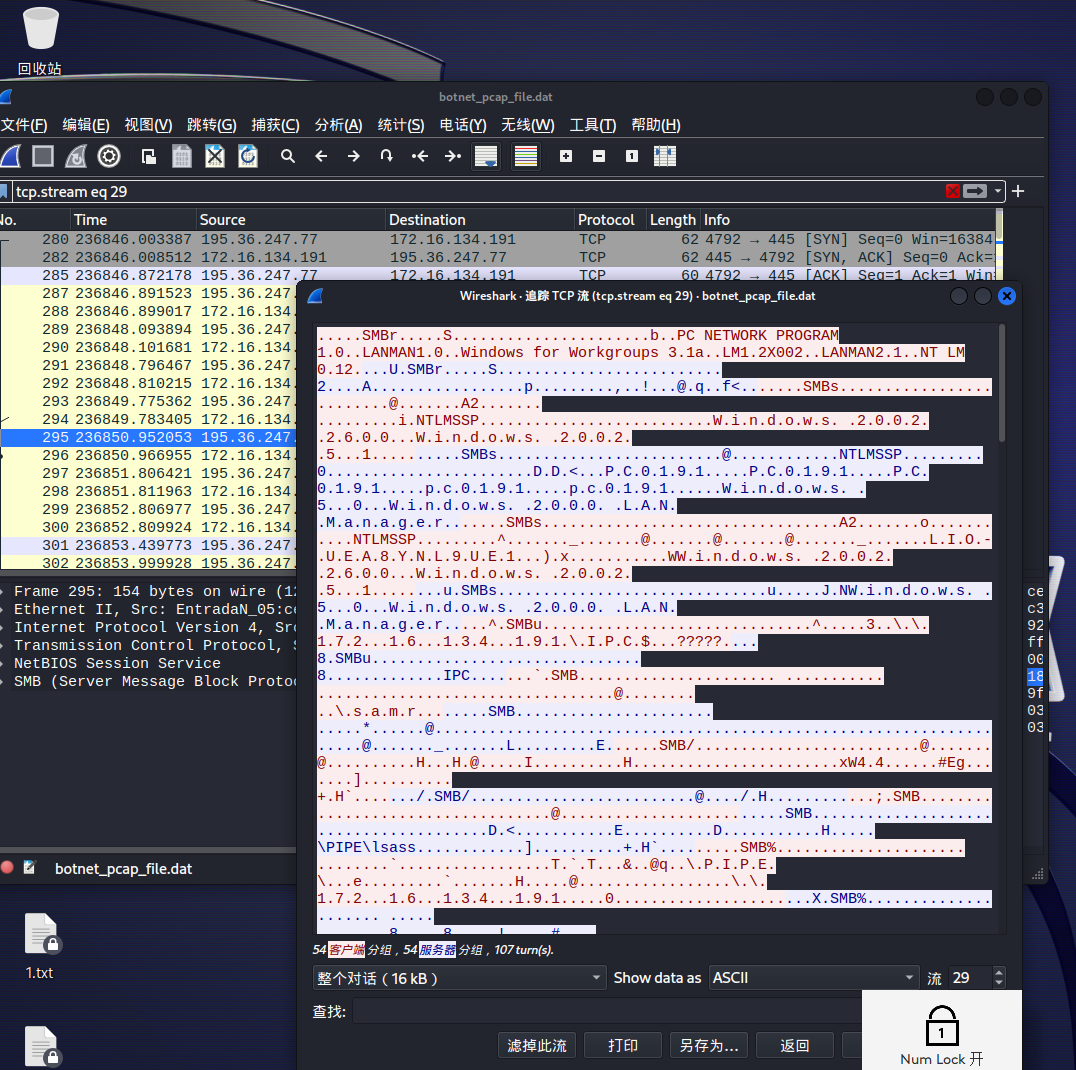Add a display filter button plus
Screen dimensions: 1076x1070
pos(1018,191)
